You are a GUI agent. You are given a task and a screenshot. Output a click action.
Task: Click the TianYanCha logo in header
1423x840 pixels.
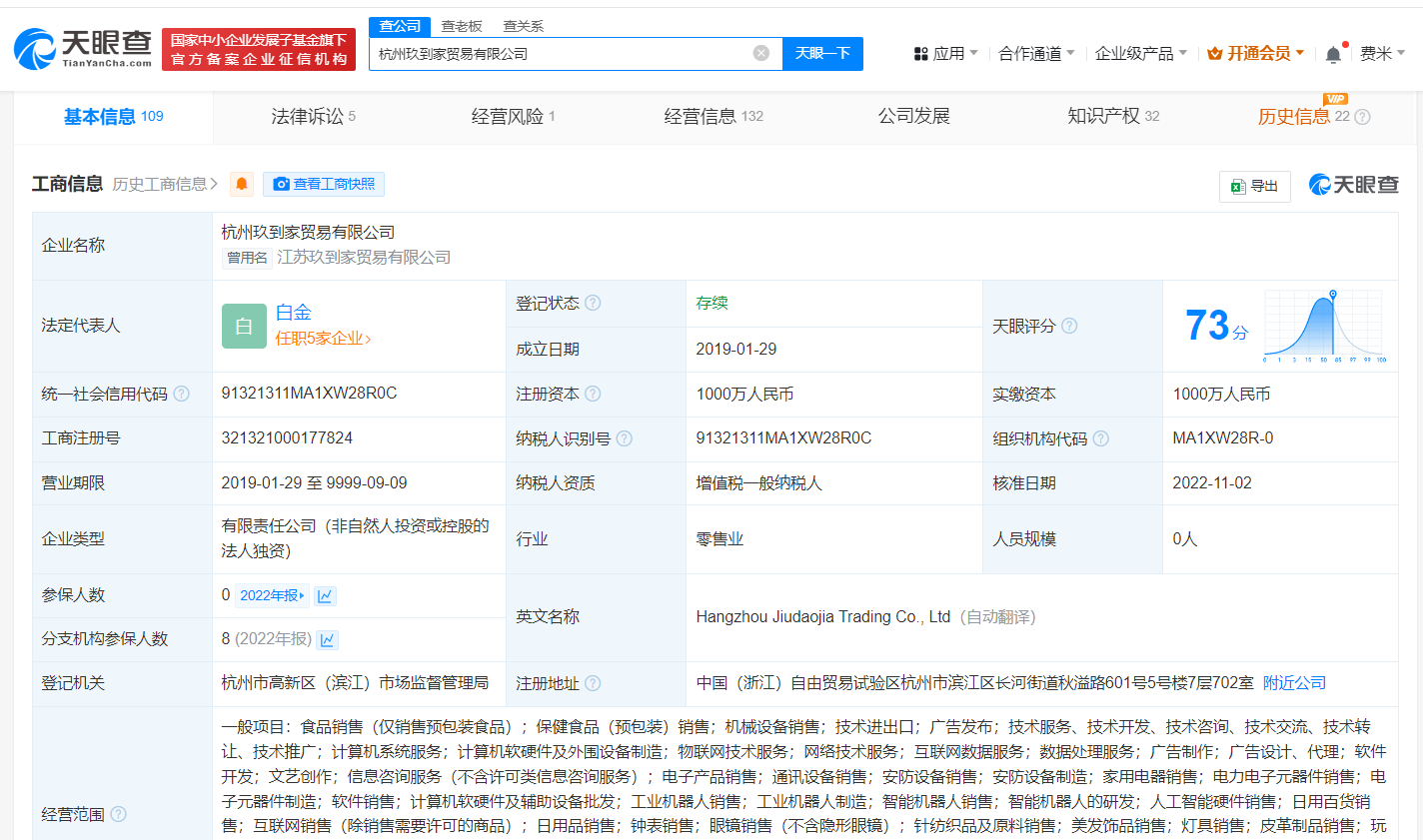pyautogui.click(x=84, y=48)
